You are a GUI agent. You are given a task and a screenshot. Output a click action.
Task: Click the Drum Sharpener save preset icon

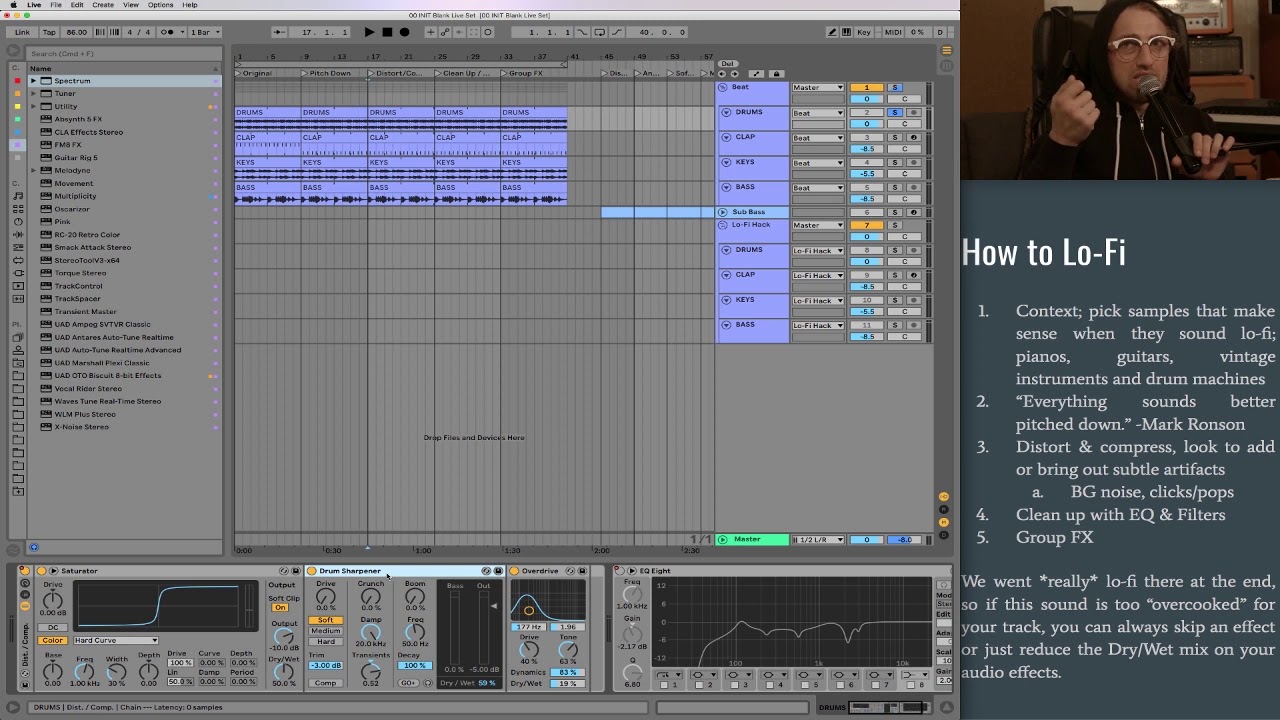(x=498, y=571)
